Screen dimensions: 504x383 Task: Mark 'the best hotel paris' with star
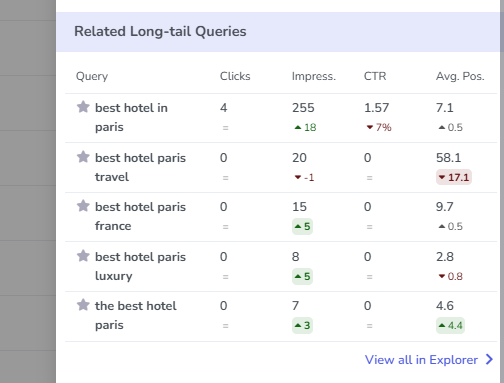coord(83,305)
